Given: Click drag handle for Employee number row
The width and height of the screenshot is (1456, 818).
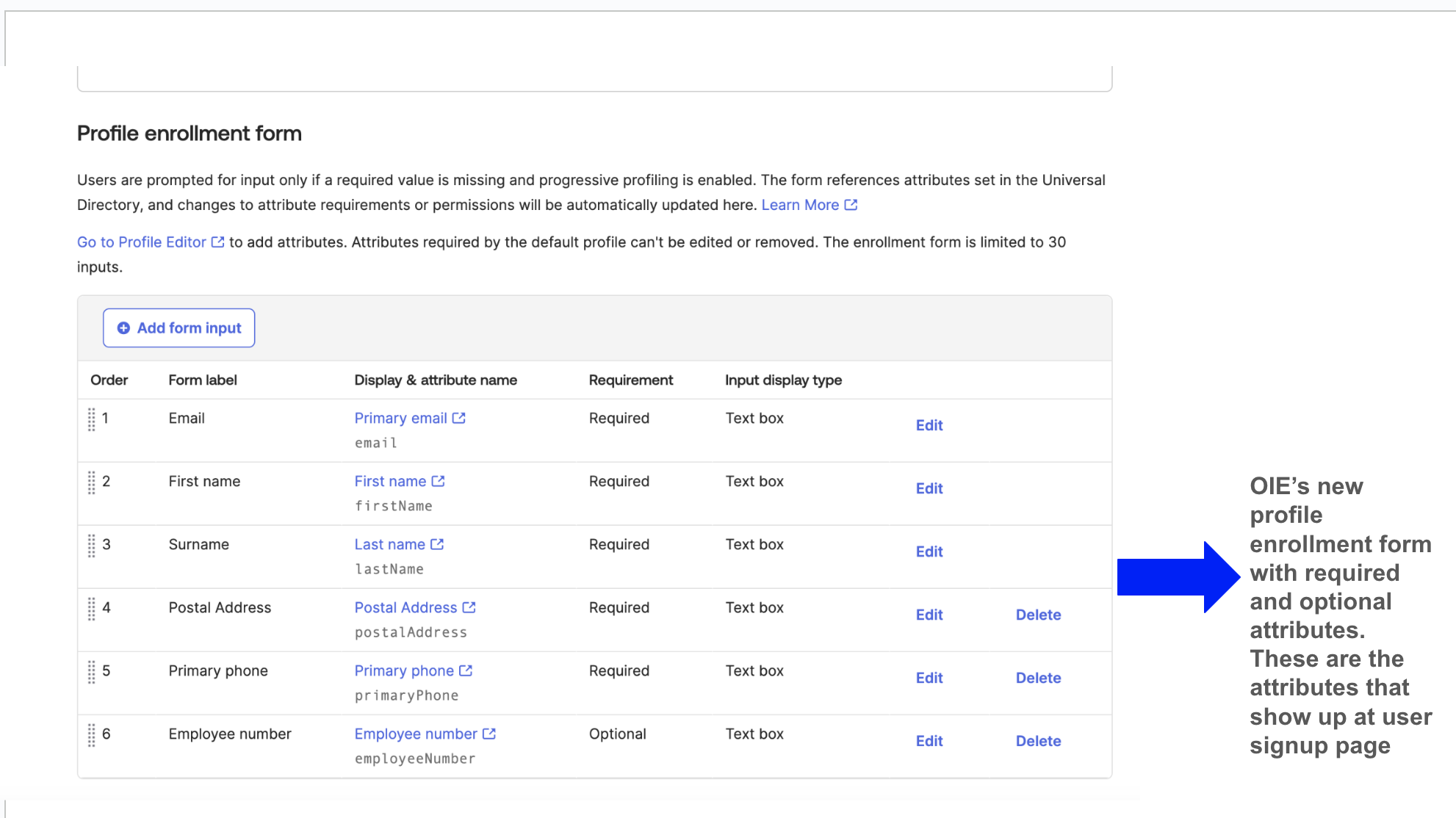Looking at the screenshot, I should 92,735.
